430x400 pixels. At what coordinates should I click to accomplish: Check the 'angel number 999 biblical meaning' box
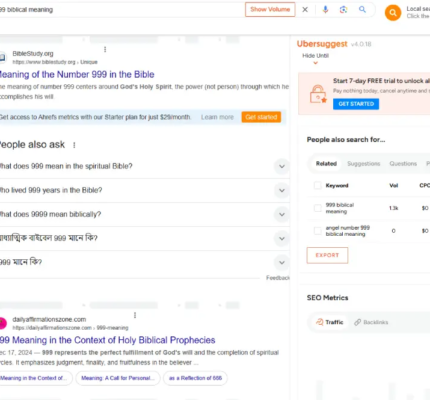pos(318,231)
